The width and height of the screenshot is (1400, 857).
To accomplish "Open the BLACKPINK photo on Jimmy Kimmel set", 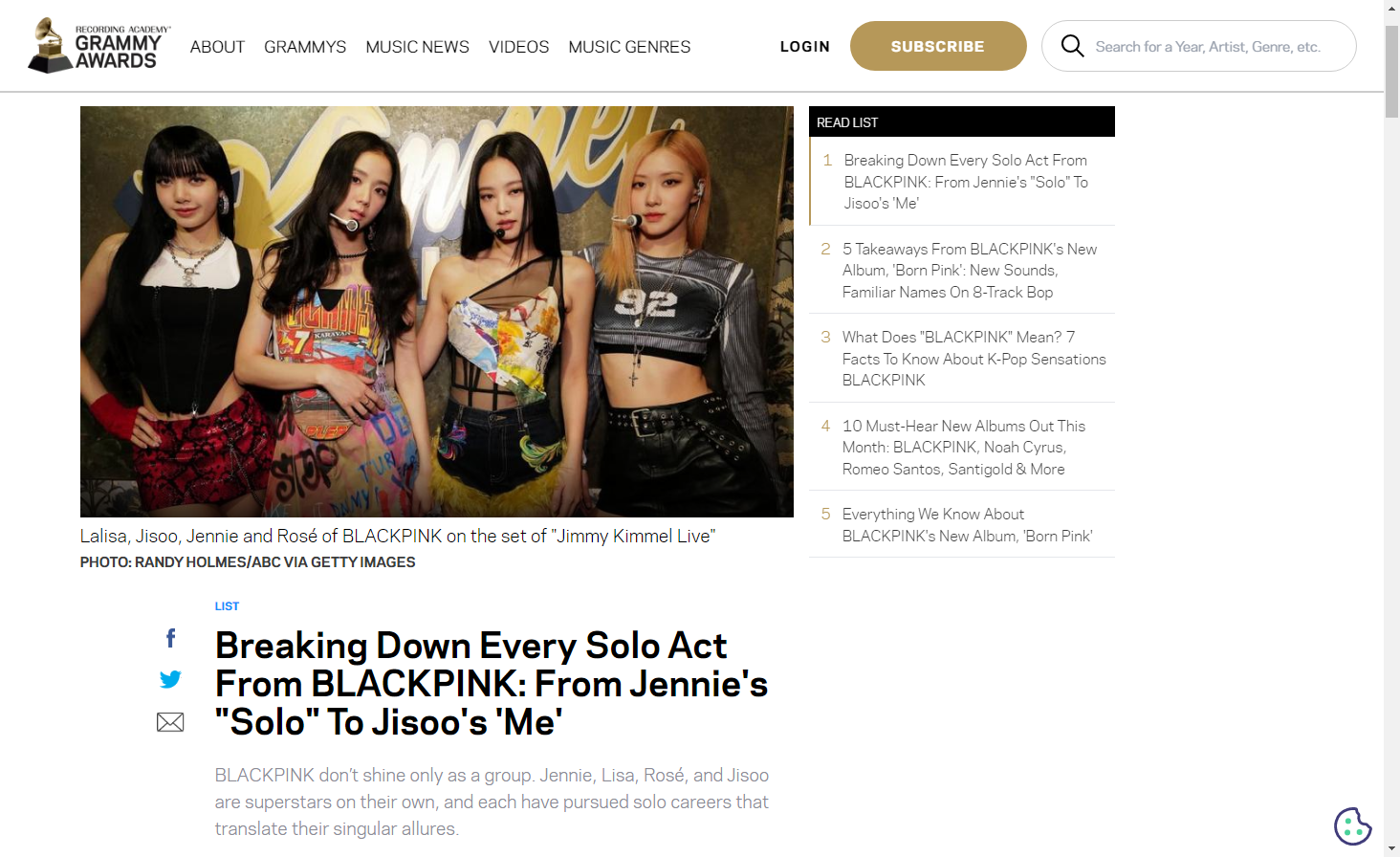I will pos(437,312).
